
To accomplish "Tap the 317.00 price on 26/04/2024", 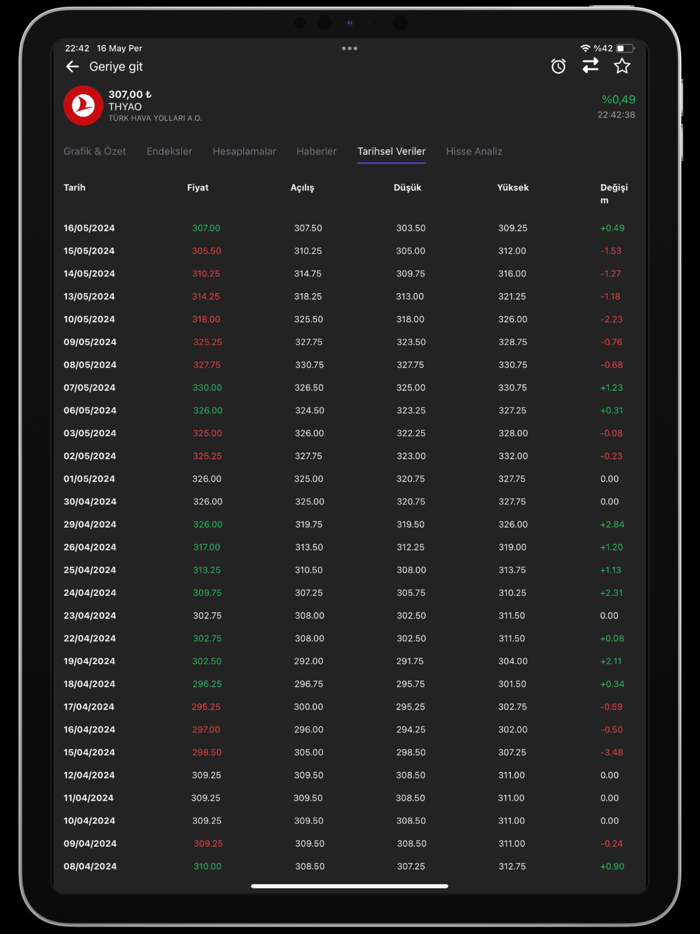I will [207, 547].
